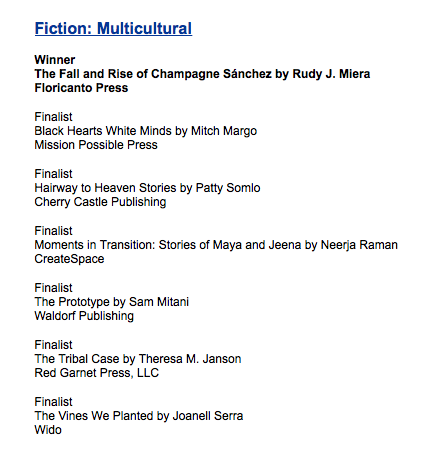Click the Red Garnet Press, LLC line

pos(97,373)
